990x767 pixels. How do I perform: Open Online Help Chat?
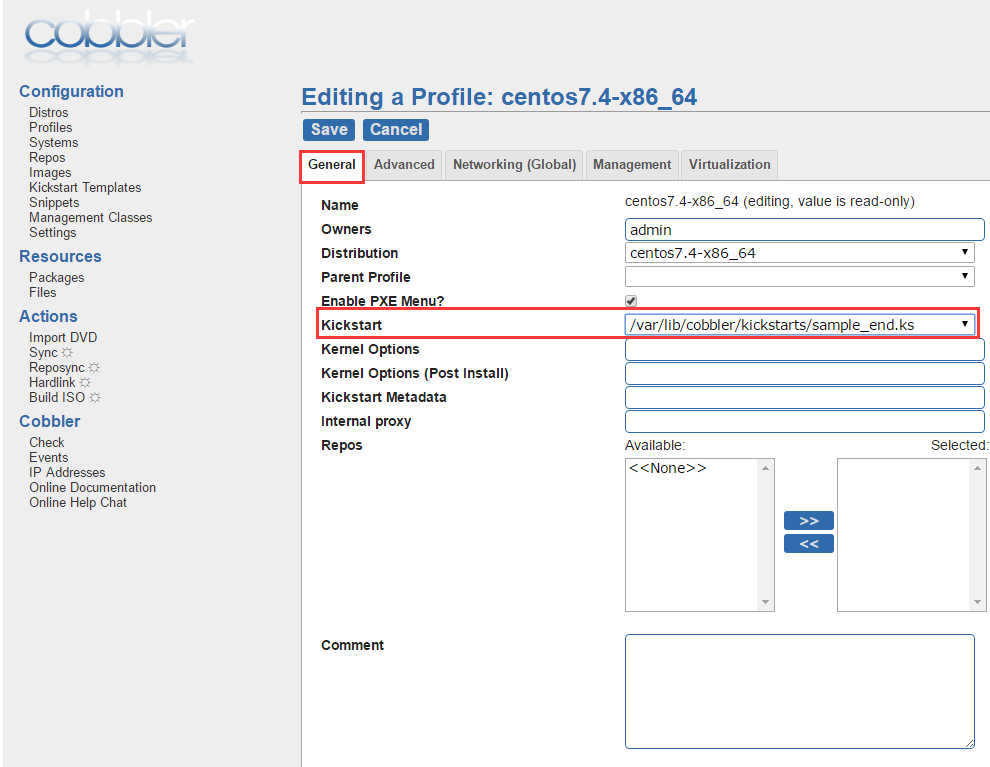click(78, 502)
